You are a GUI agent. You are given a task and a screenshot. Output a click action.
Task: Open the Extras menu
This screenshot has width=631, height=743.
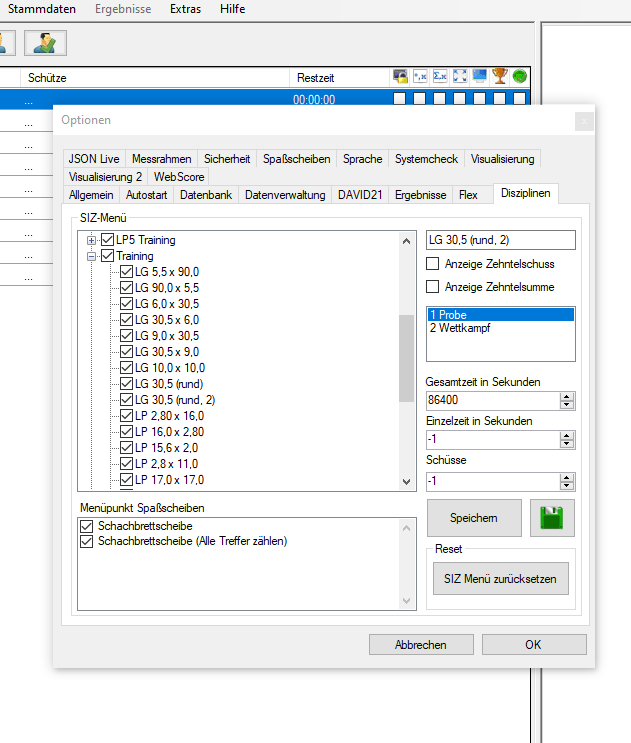[185, 9]
